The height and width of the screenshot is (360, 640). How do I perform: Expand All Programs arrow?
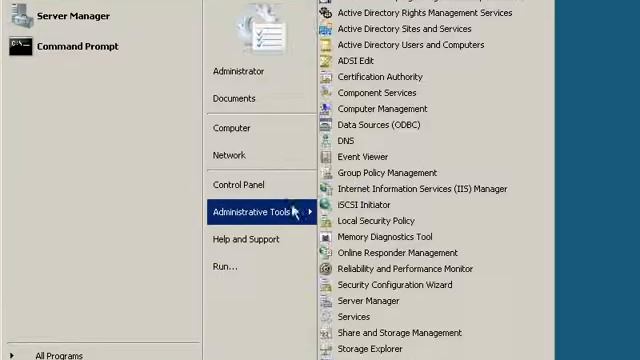12,356
